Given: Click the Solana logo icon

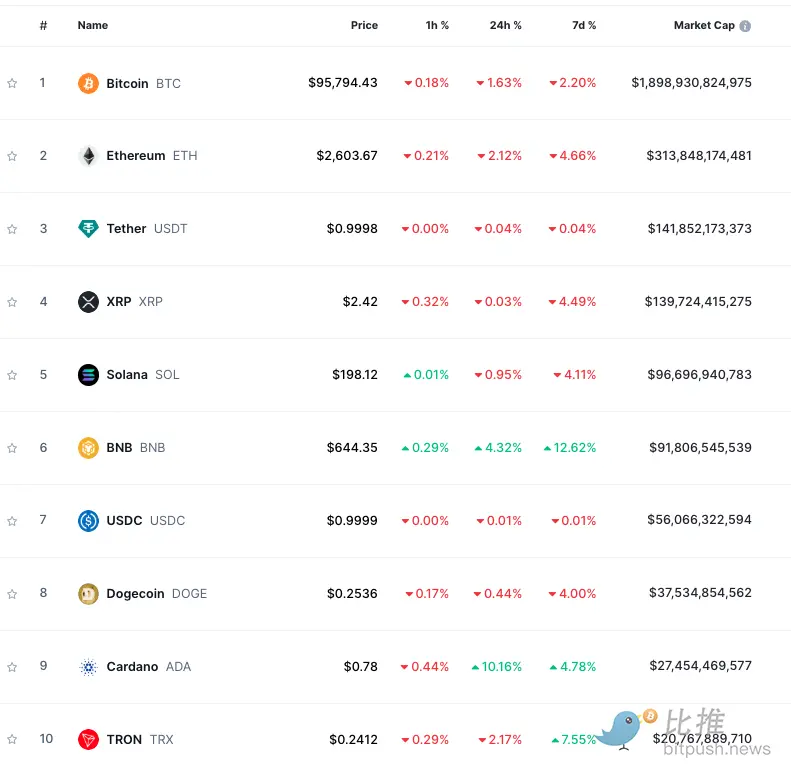Looking at the screenshot, I should 88,375.
